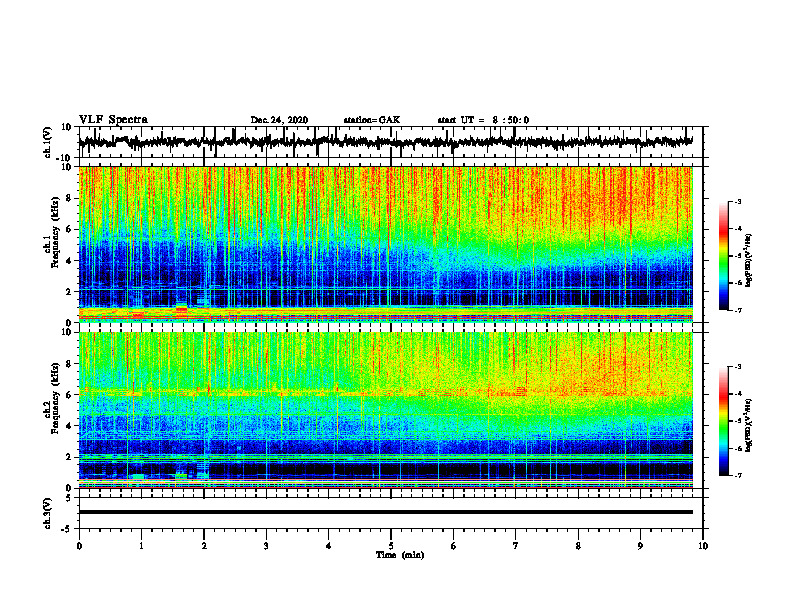Click the ch.3(V) axis label

48,513
